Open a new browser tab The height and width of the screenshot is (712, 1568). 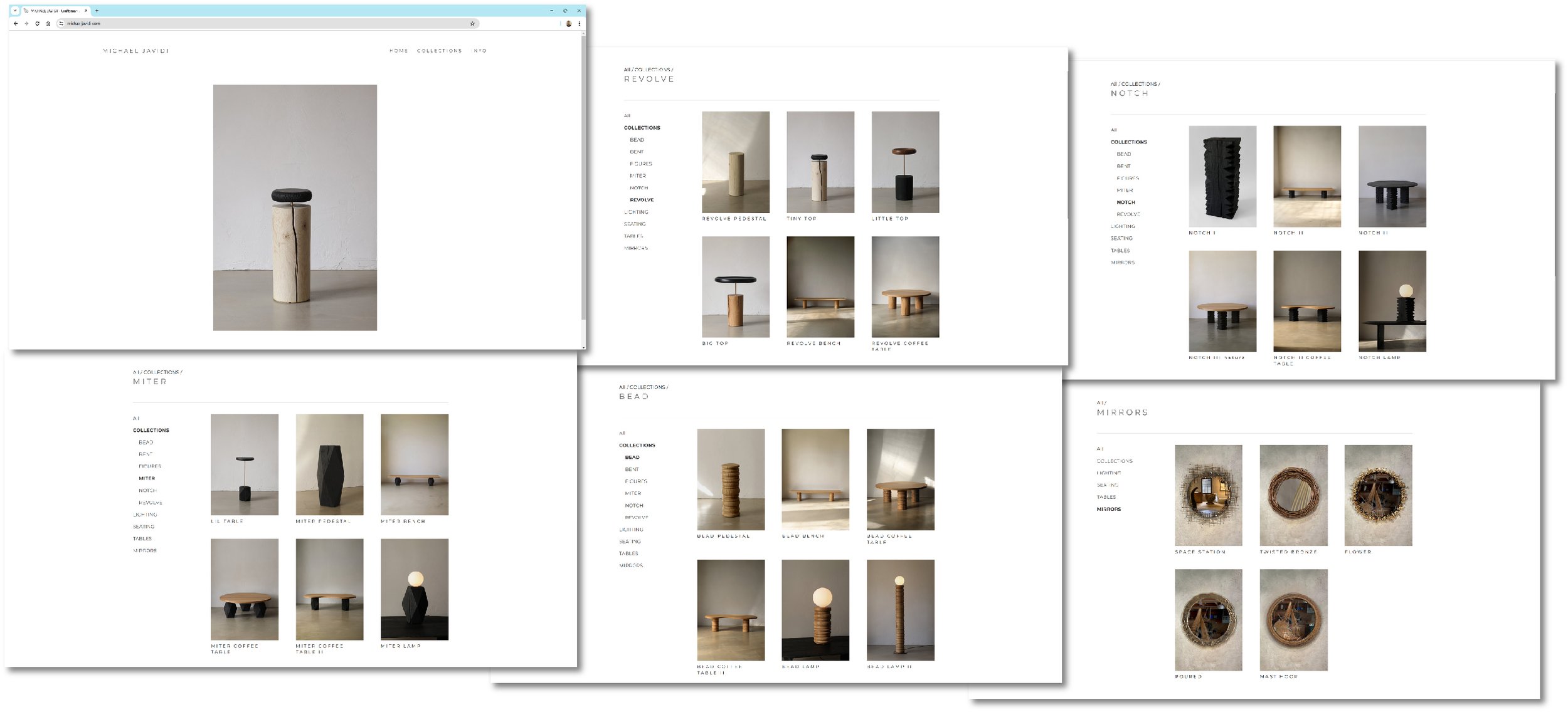coord(97,11)
